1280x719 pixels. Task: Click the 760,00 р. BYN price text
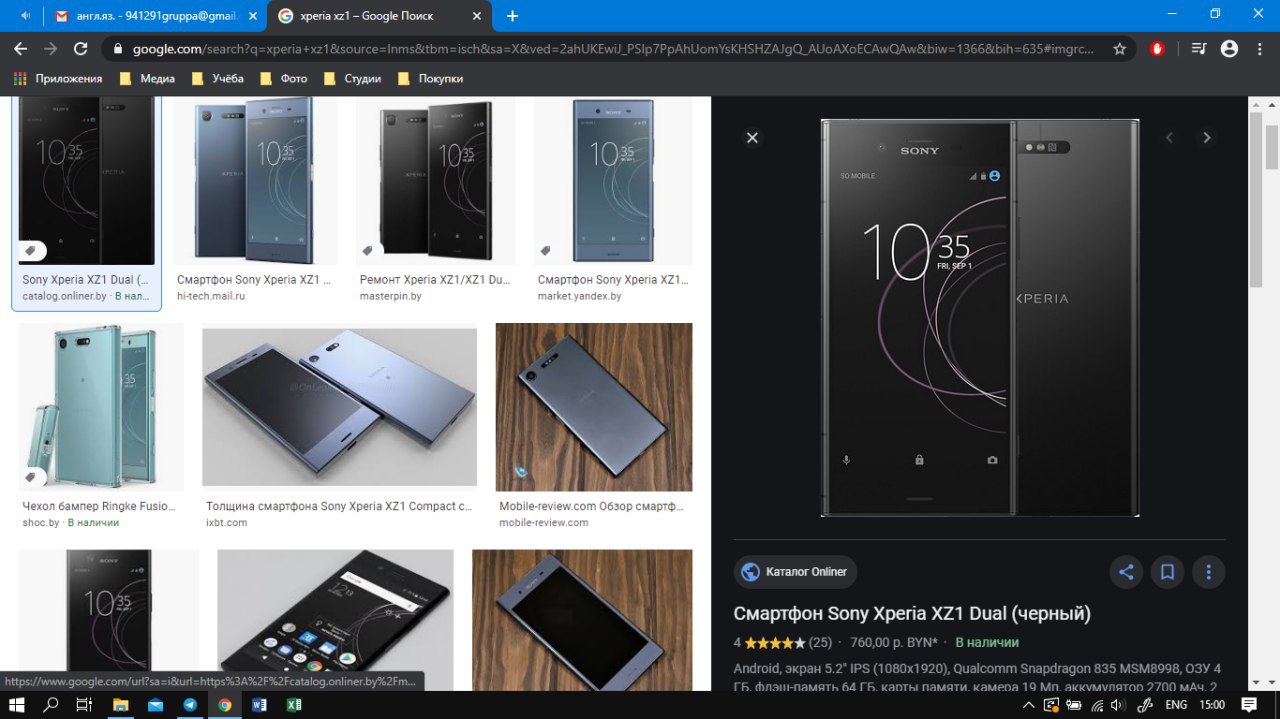893,642
